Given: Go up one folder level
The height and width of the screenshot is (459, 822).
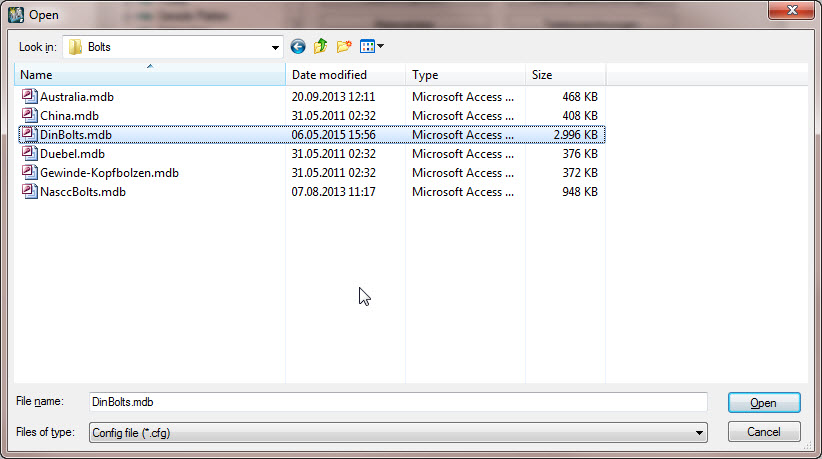Looking at the screenshot, I should tap(320, 47).
